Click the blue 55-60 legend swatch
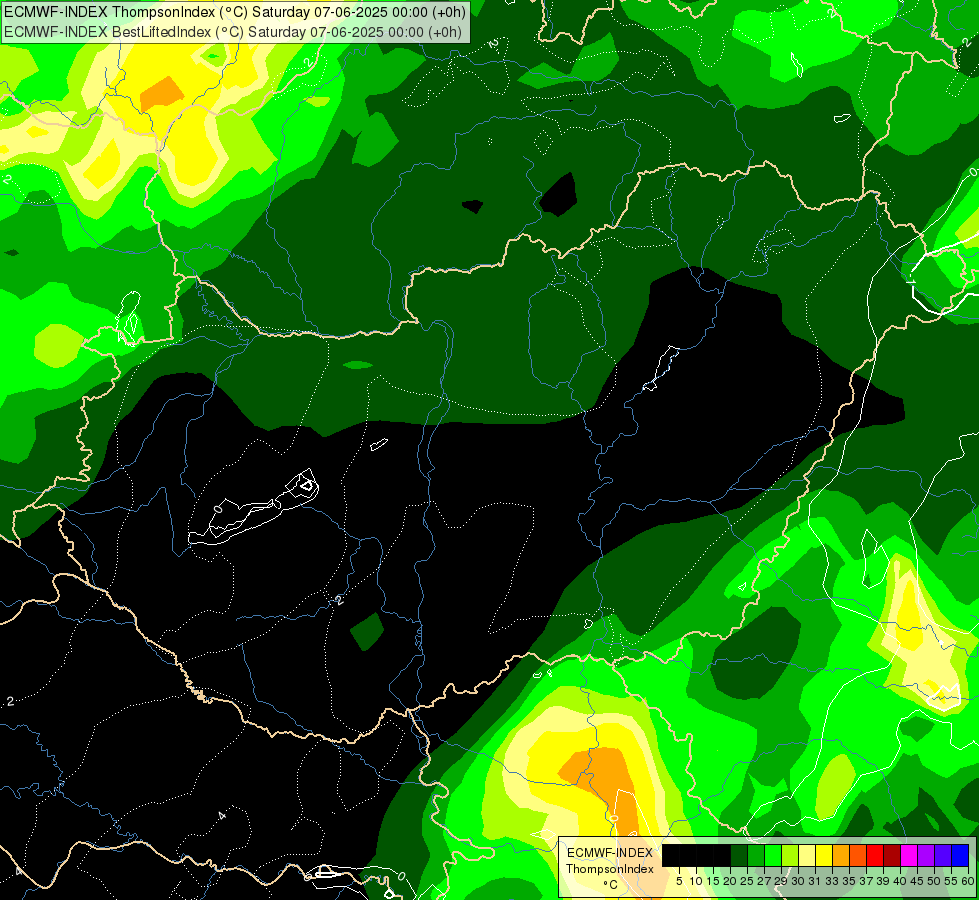 960,855
